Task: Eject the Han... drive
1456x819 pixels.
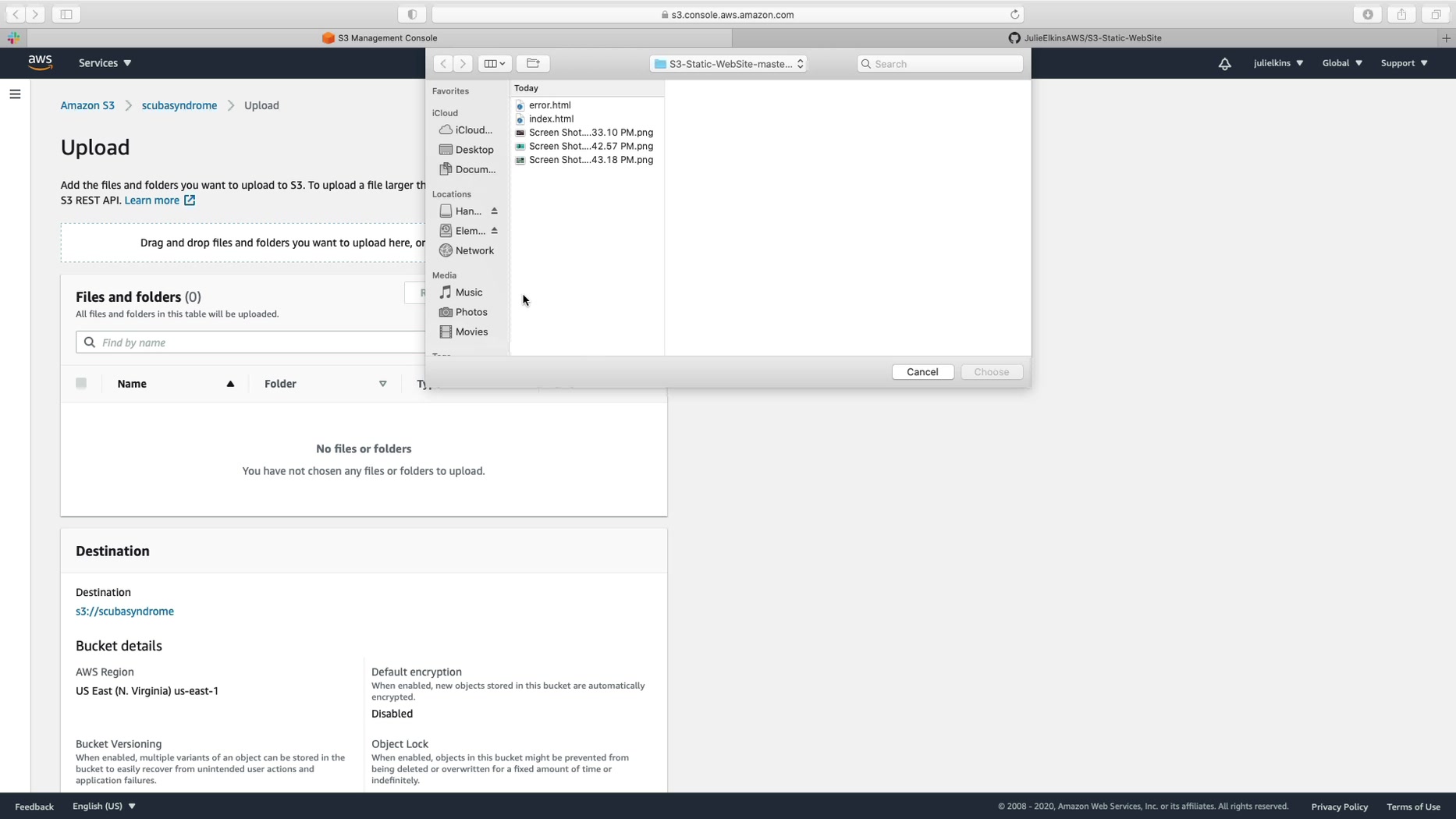Action: (x=494, y=211)
